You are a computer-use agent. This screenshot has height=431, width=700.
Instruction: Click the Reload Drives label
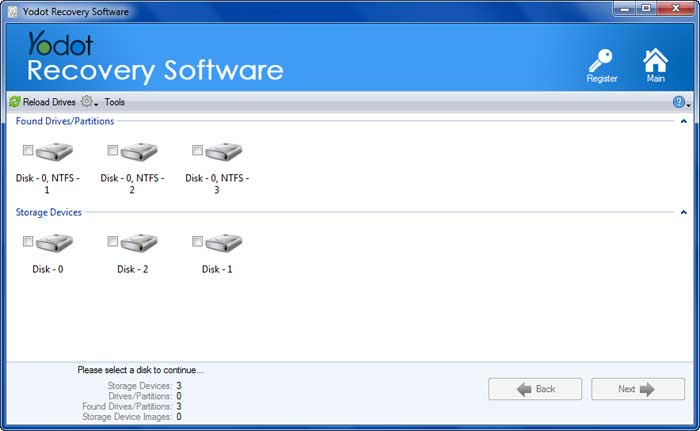pos(49,102)
